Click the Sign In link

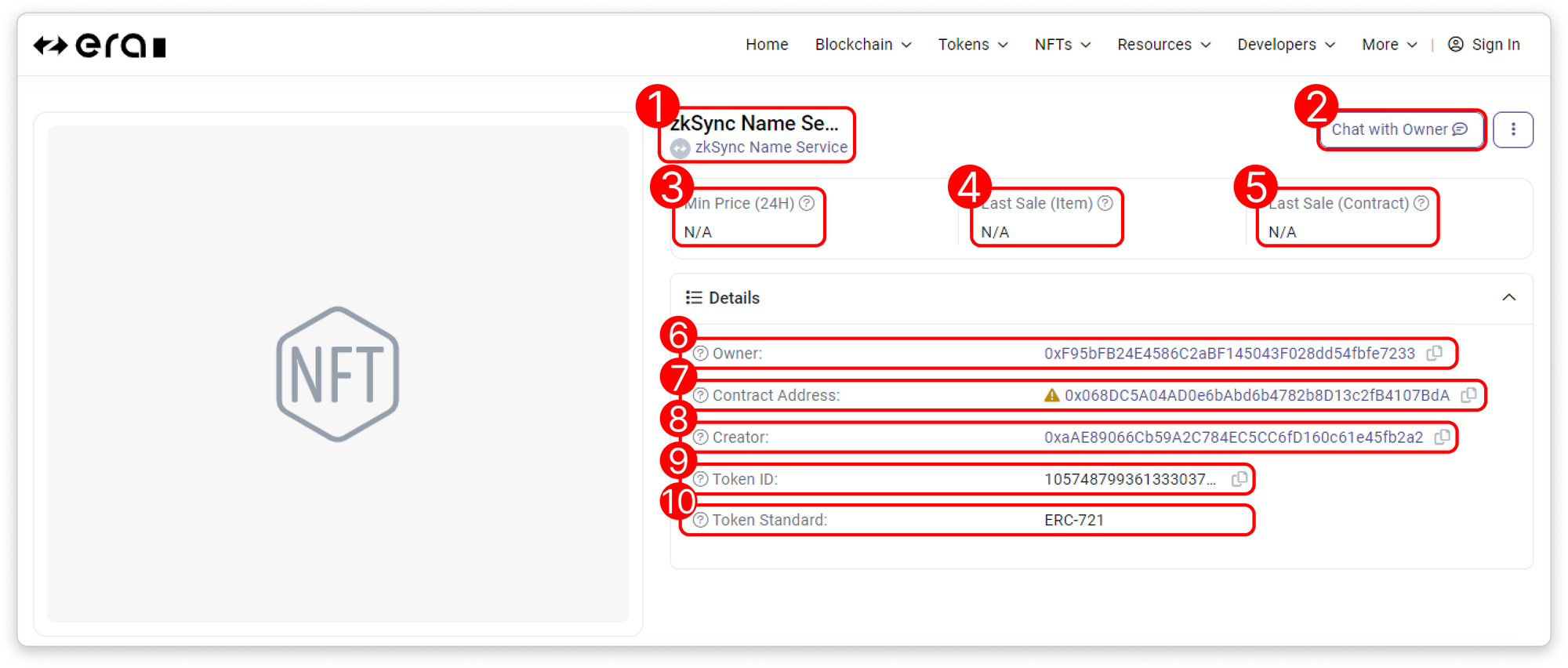tap(1485, 45)
